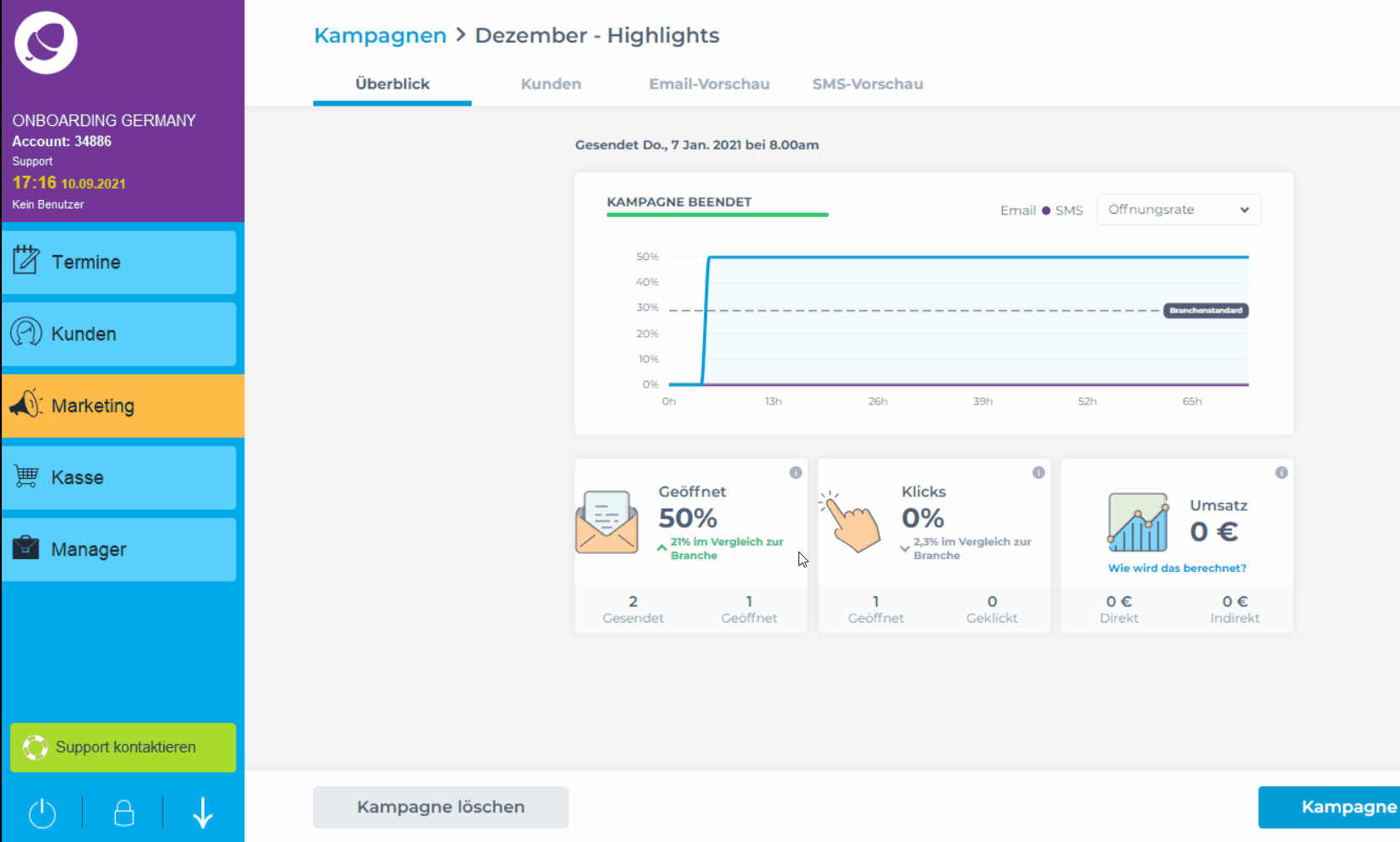
Task: Click the 'KAMPAGNE BEENDET' heading
Action: click(x=679, y=202)
